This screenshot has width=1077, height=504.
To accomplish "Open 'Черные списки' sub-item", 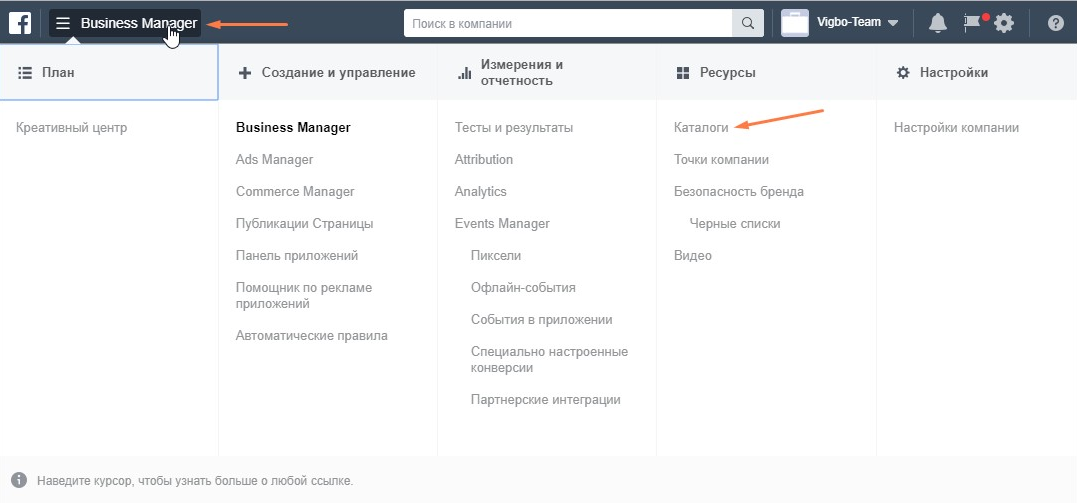I will pos(735,224).
